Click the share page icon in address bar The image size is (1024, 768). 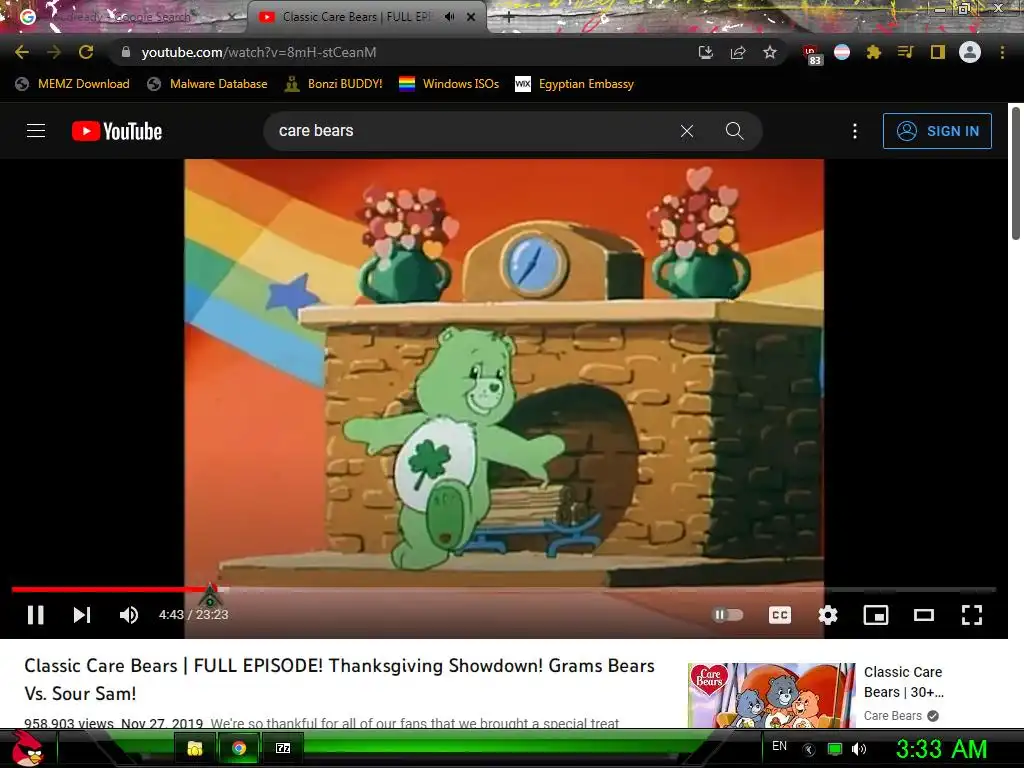click(738, 52)
